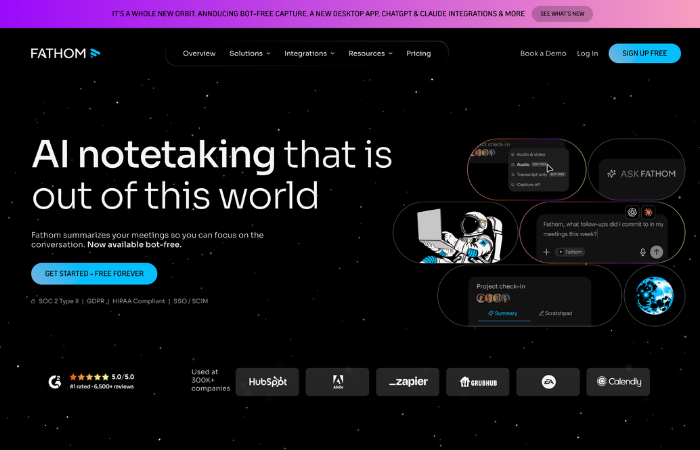Click the five-star rating icons
This screenshot has height=450, width=700.
pos(89,377)
